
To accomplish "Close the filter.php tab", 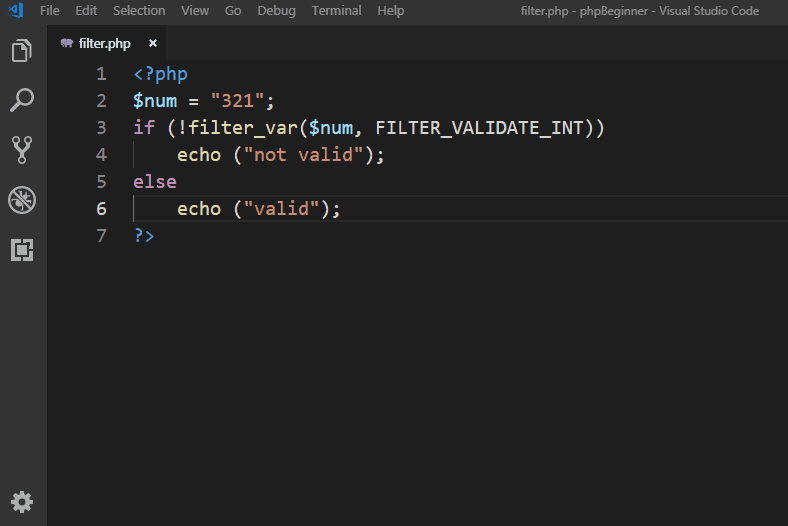I will pyautogui.click(x=153, y=43).
